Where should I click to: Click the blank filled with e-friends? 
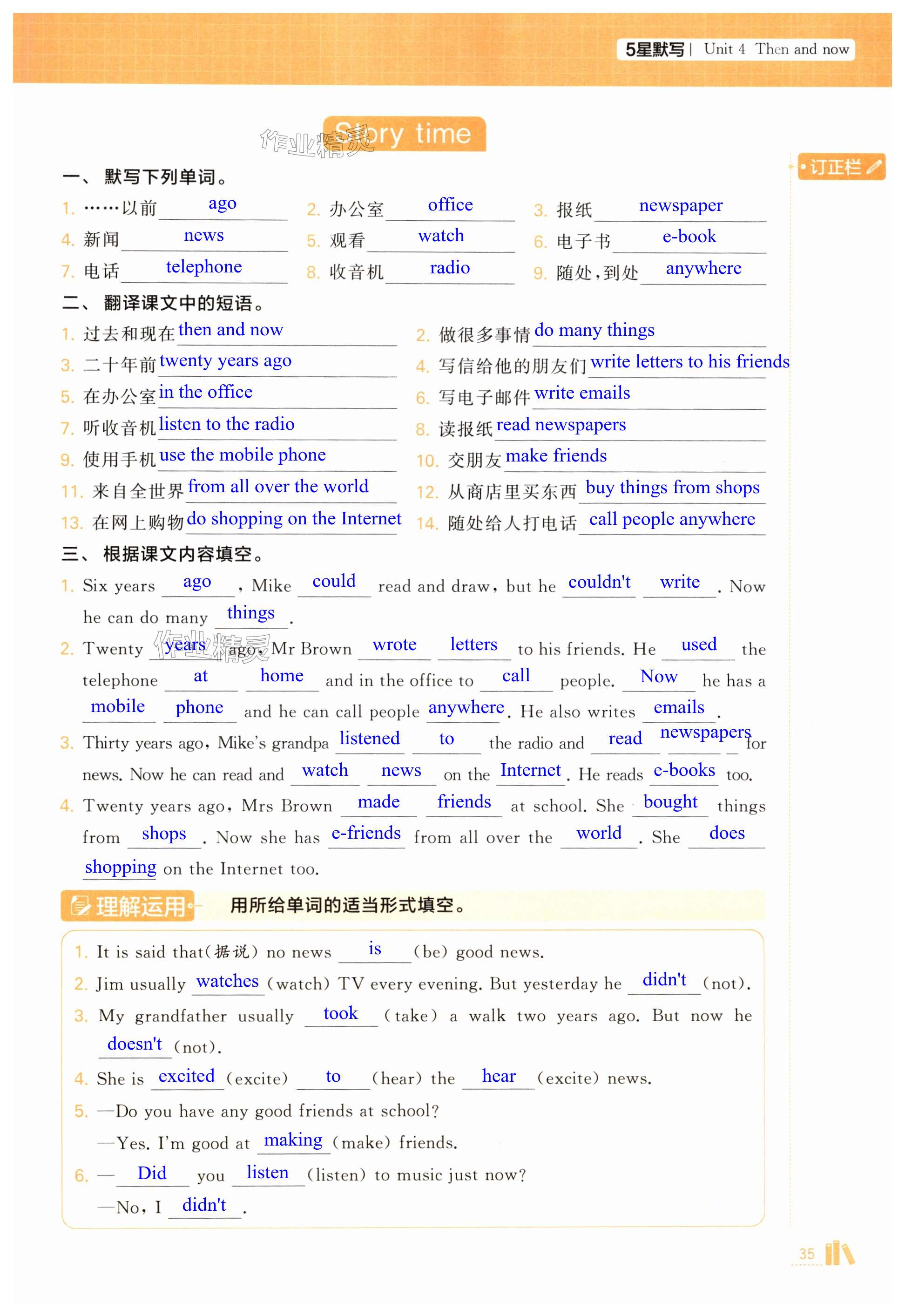point(366,833)
